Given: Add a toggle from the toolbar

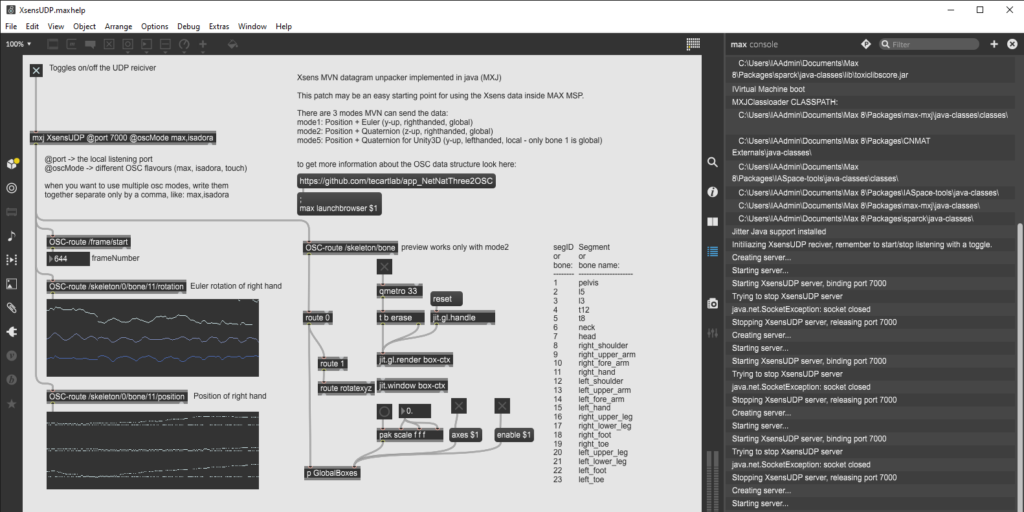Looking at the screenshot, I should click(109, 44).
